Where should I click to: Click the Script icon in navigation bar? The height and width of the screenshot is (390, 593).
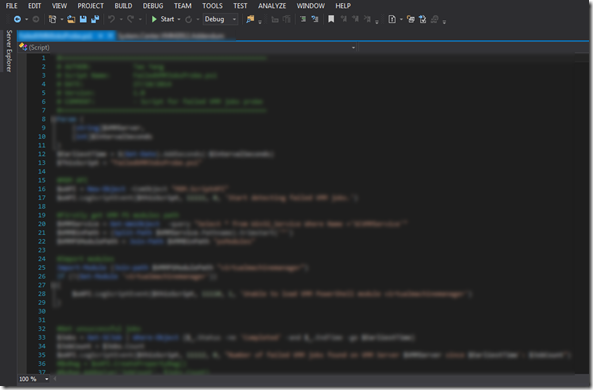click(x=23, y=47)
